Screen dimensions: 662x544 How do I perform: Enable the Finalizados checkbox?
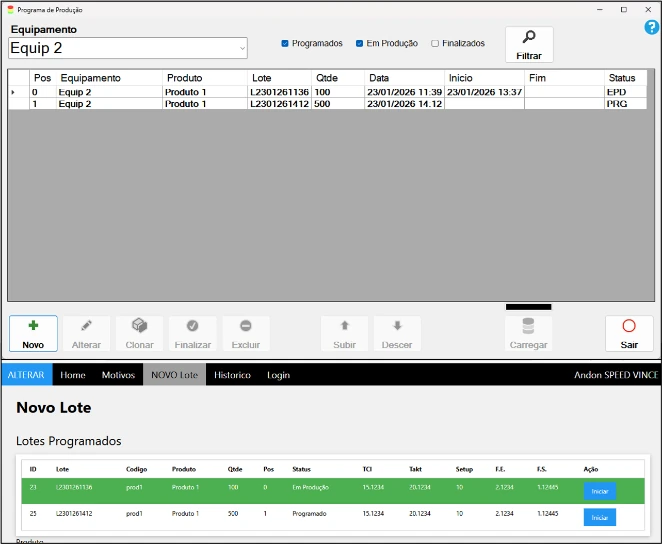(435, 43)
